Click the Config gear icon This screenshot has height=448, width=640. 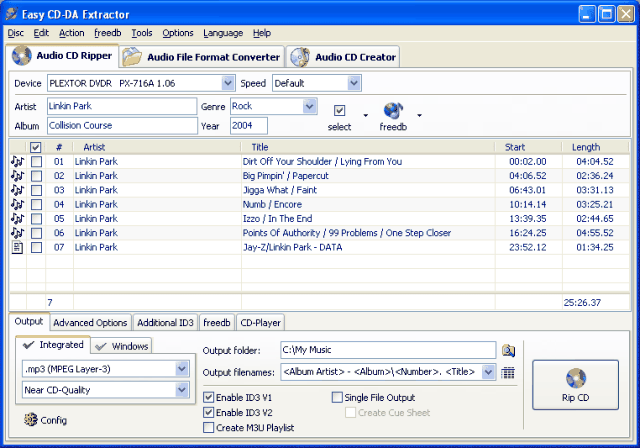31,419
